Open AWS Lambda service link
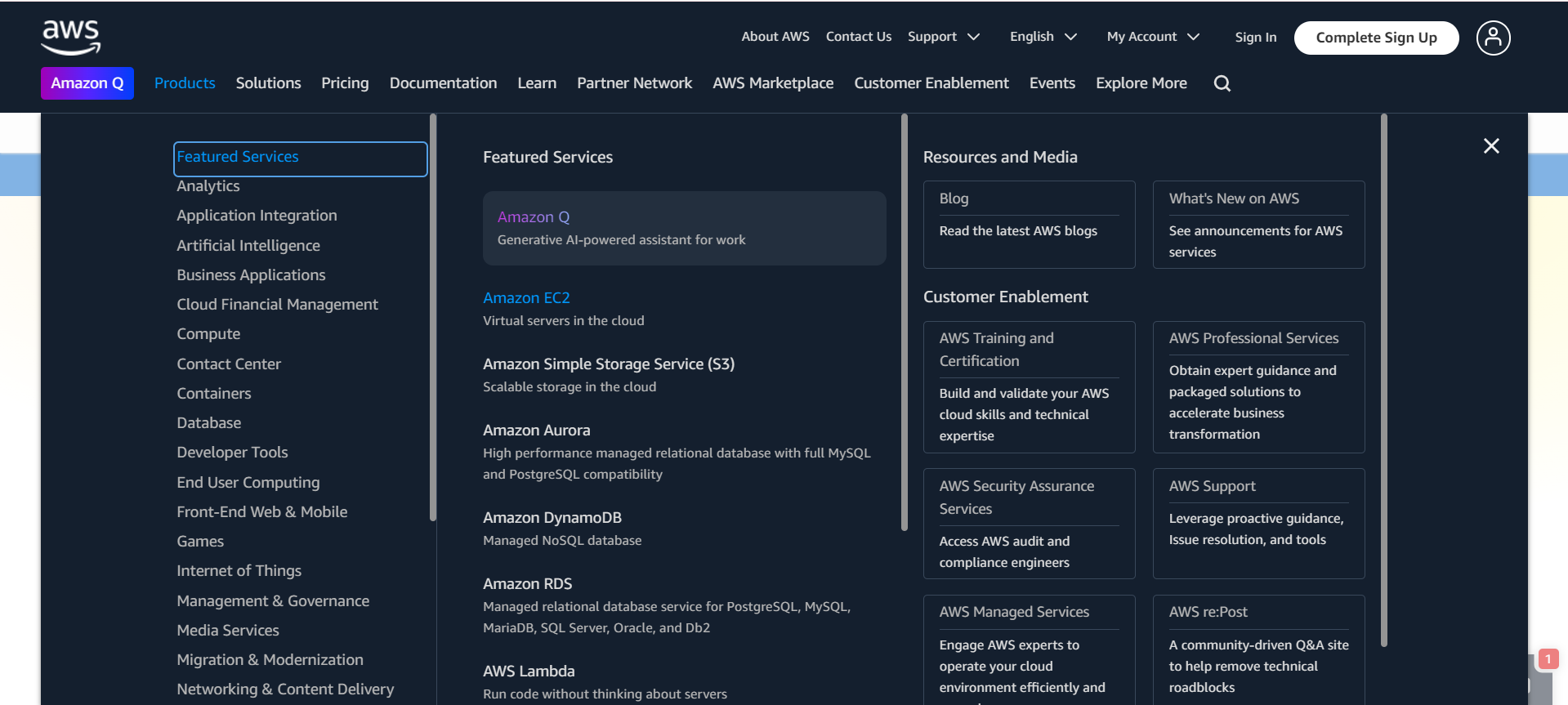The width and height of the screenshot is (1568, 705). click(529, 672)
